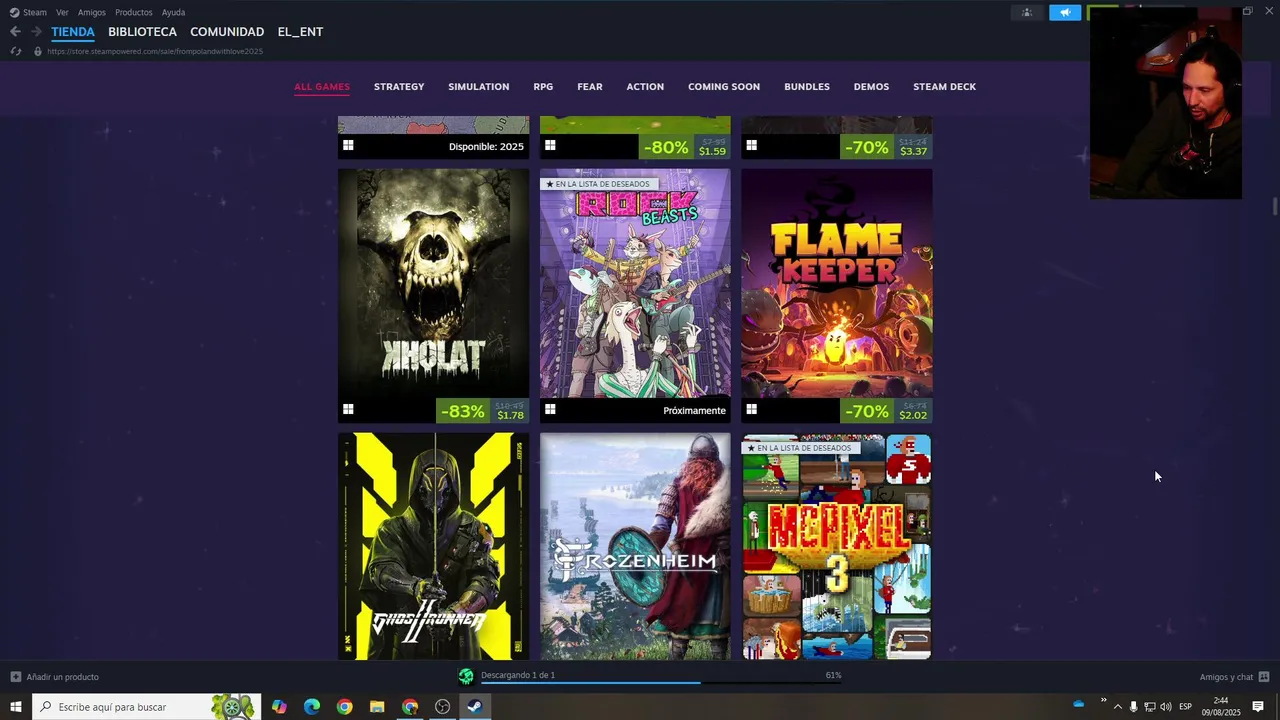Open the Frozenheim game capsule
The image size is (1280, 720).
[635, 546]
